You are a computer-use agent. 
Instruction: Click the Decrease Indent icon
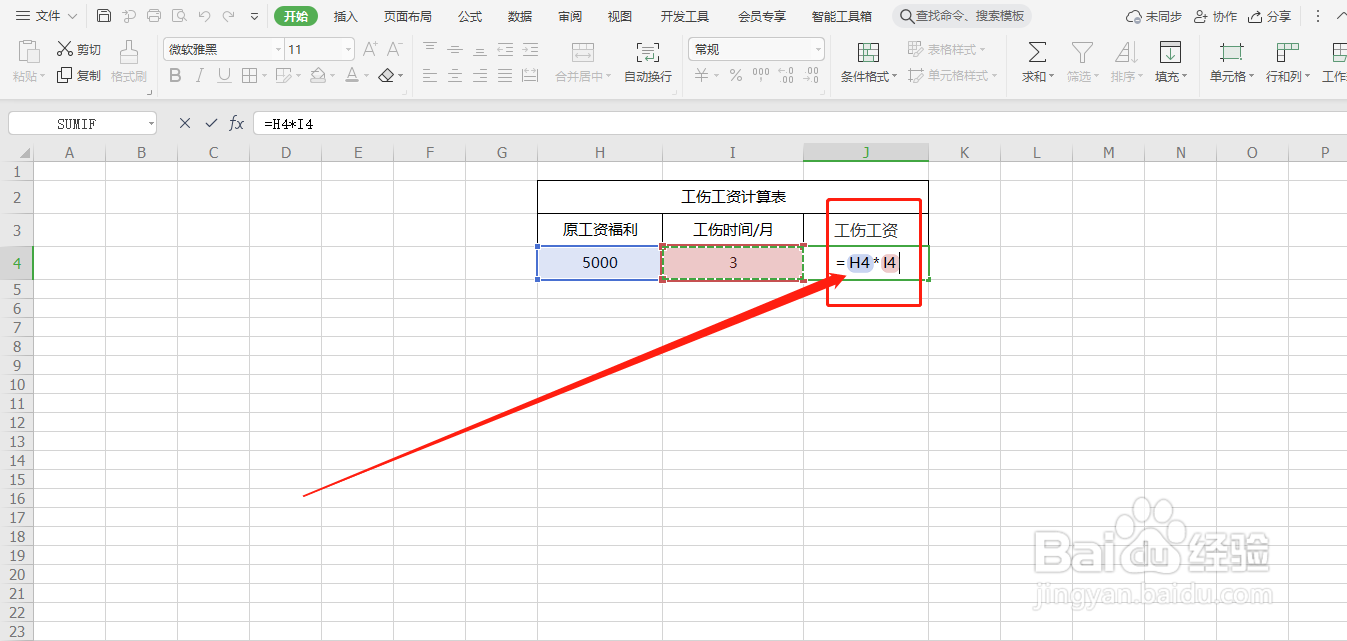coord(505,49)
